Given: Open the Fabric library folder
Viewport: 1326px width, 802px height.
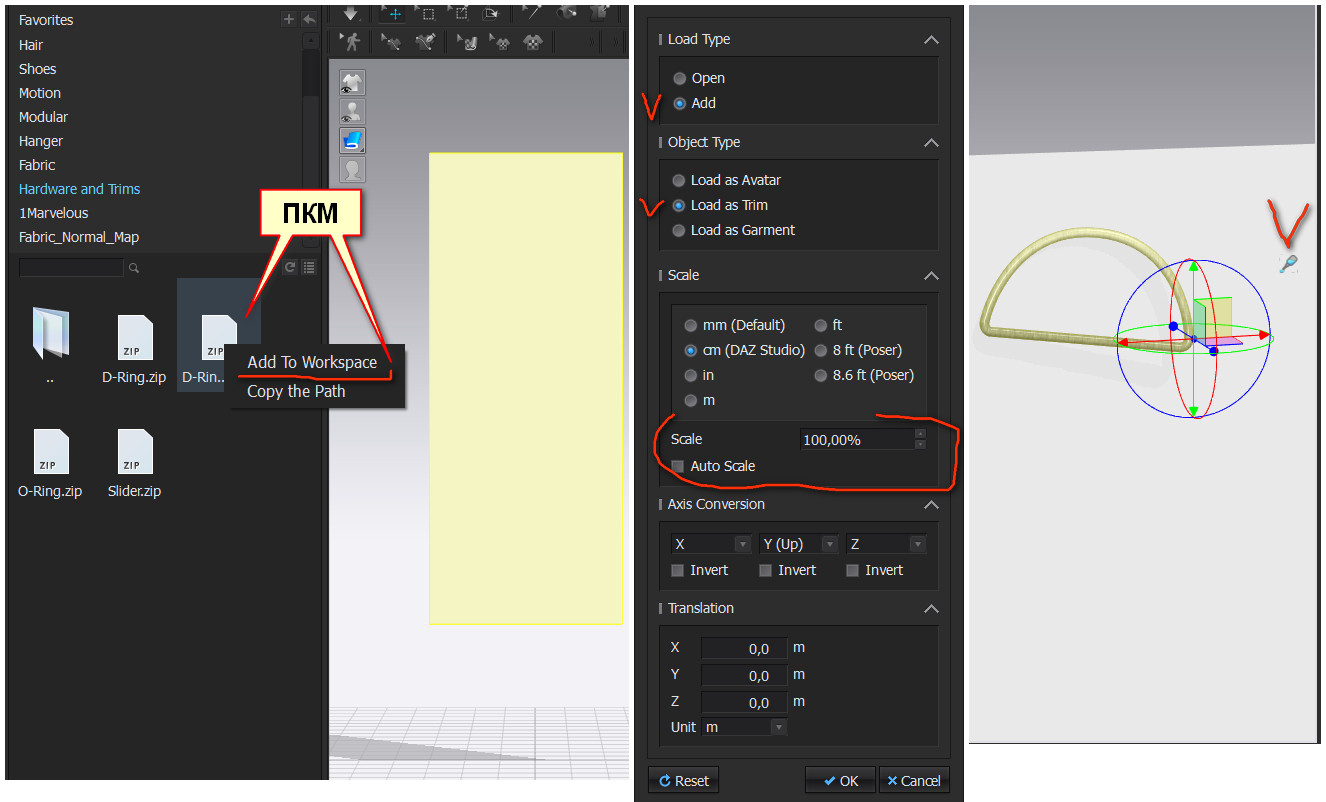Looking at the screenshot, I should 37,165.
